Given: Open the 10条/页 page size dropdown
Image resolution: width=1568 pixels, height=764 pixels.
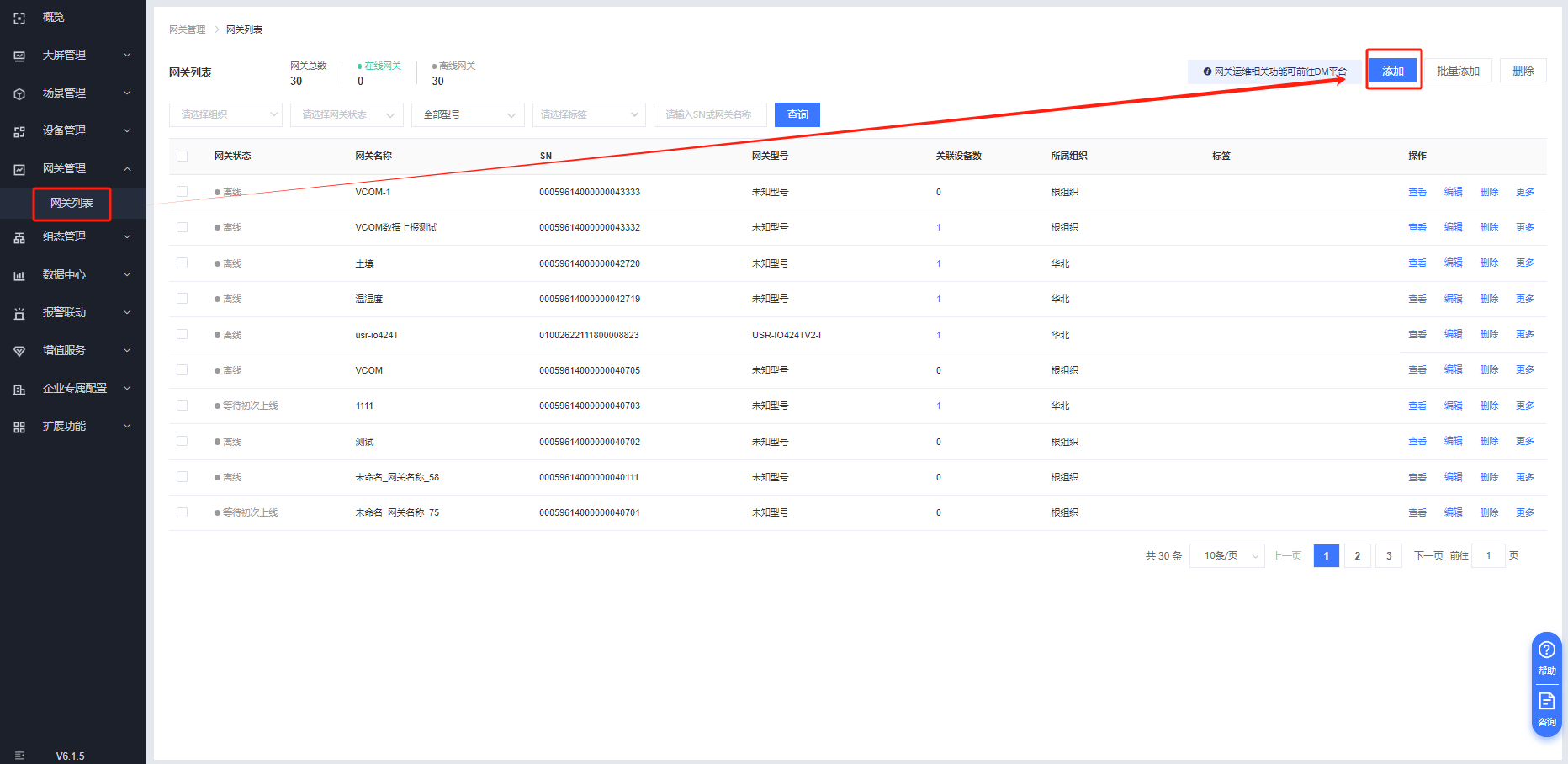Looking at the screenshot, I should pos(1226,556).
